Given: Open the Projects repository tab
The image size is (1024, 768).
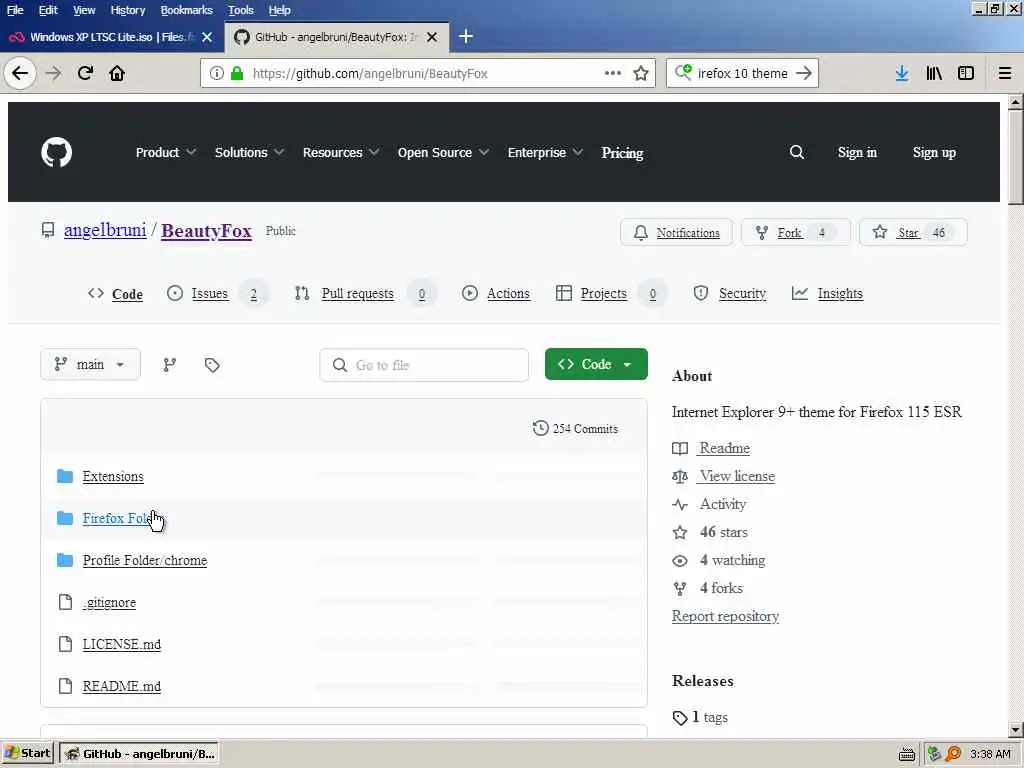Looking at the screenshot, I should coord(611,293).
